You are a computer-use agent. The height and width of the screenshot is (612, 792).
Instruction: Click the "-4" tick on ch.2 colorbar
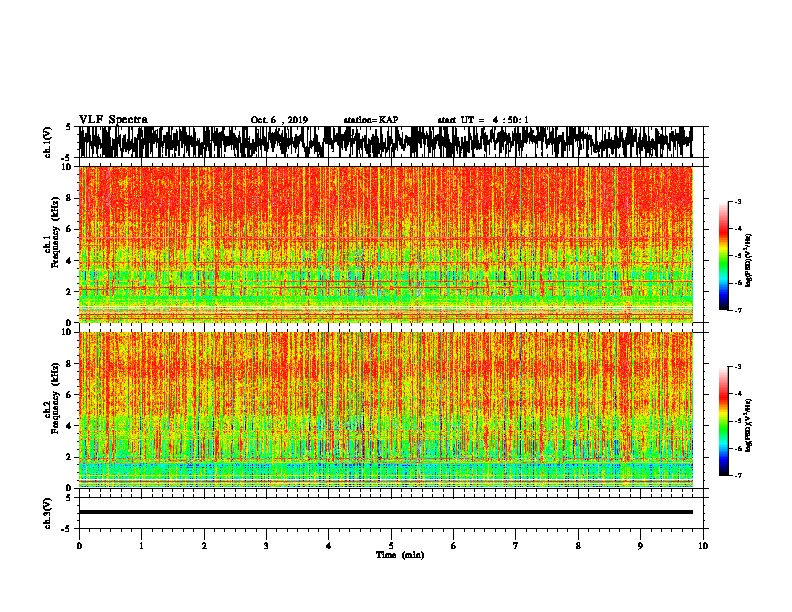tap(738, 394)
